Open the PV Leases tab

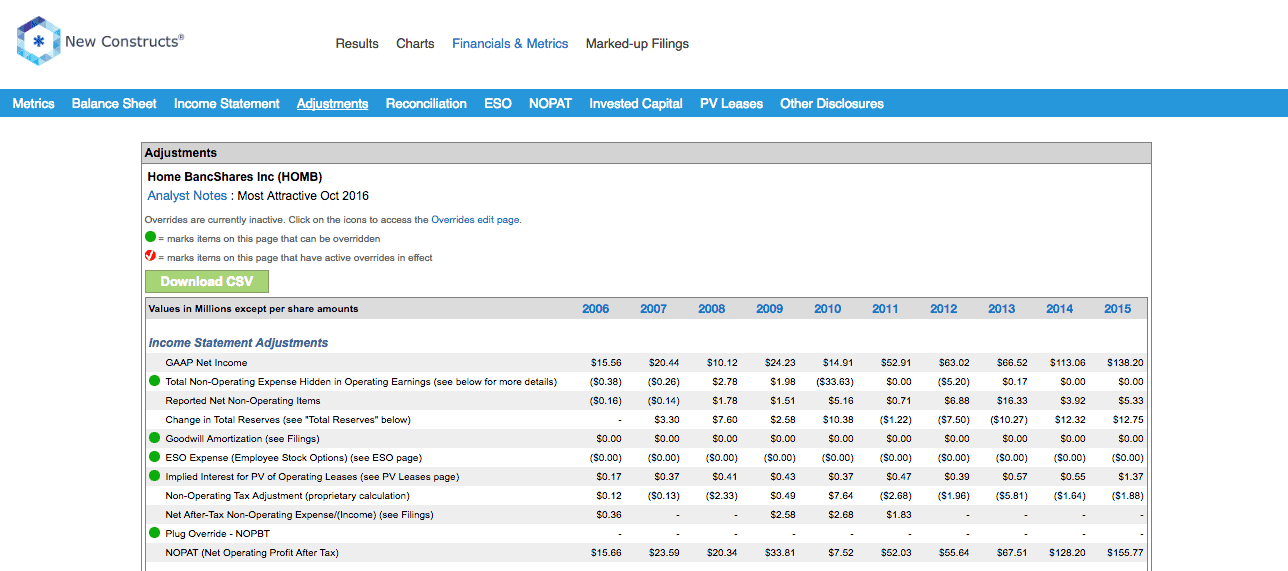[731, 103]
